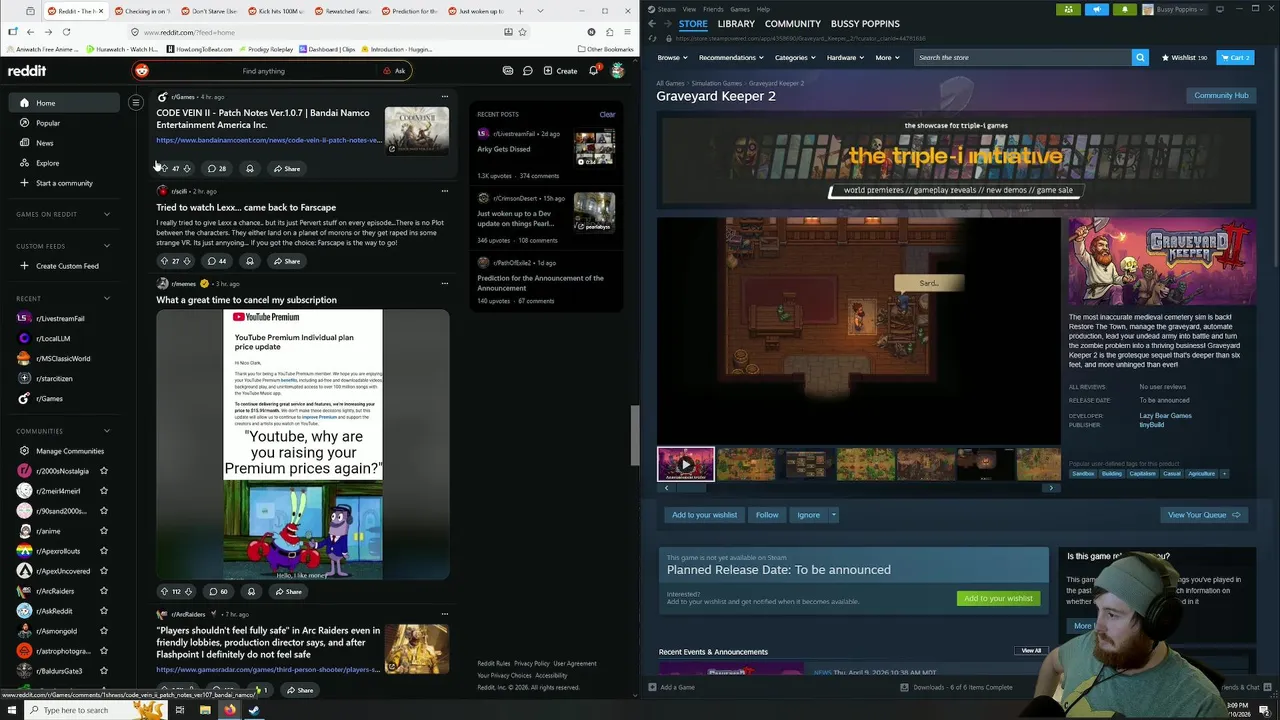The height and width of the screenshot is (720, 1280).
Task: Open Steam announcements megaphone icon
Action: tap(1096, 9)
